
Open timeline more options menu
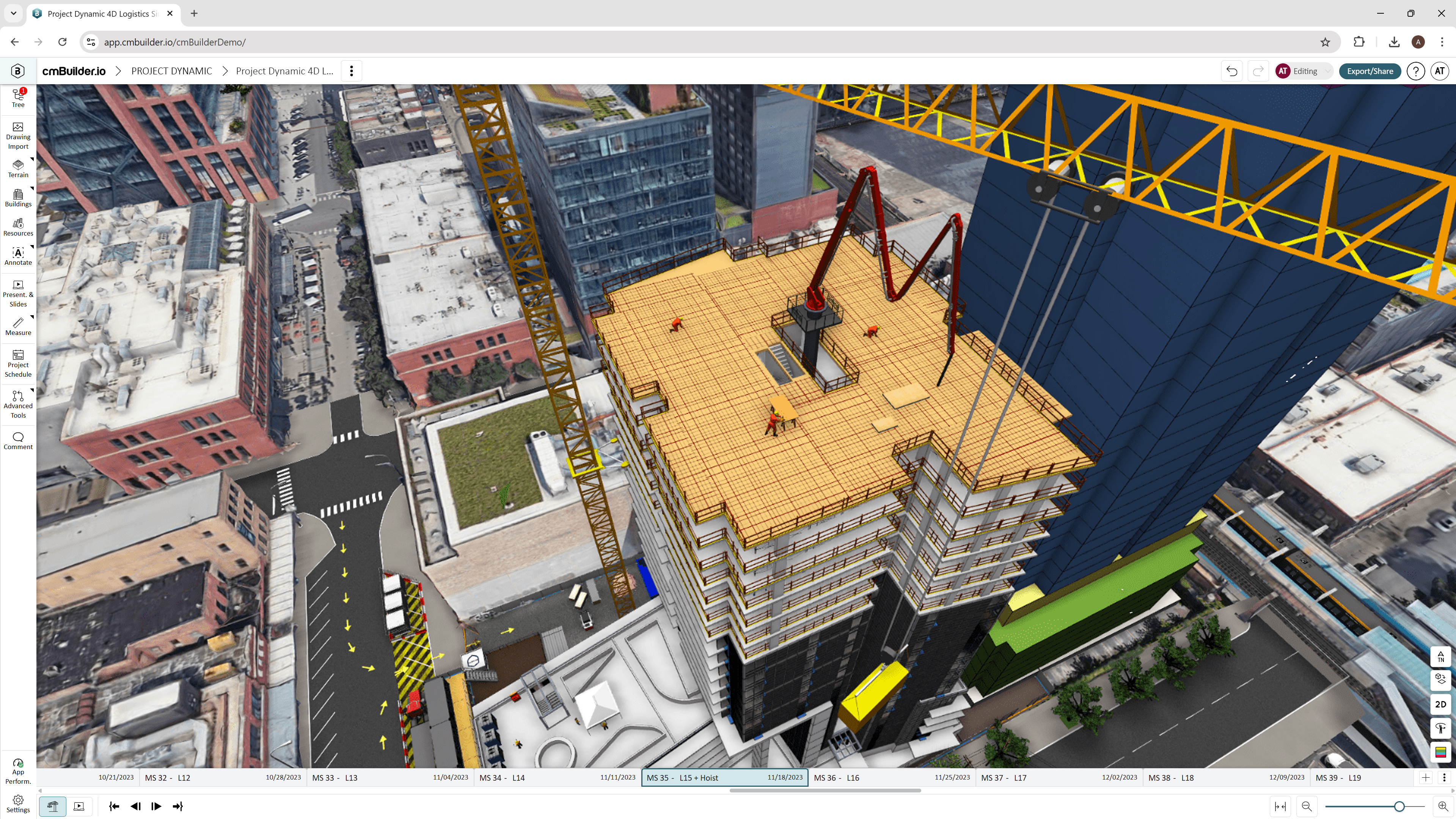click(1444, 778)
